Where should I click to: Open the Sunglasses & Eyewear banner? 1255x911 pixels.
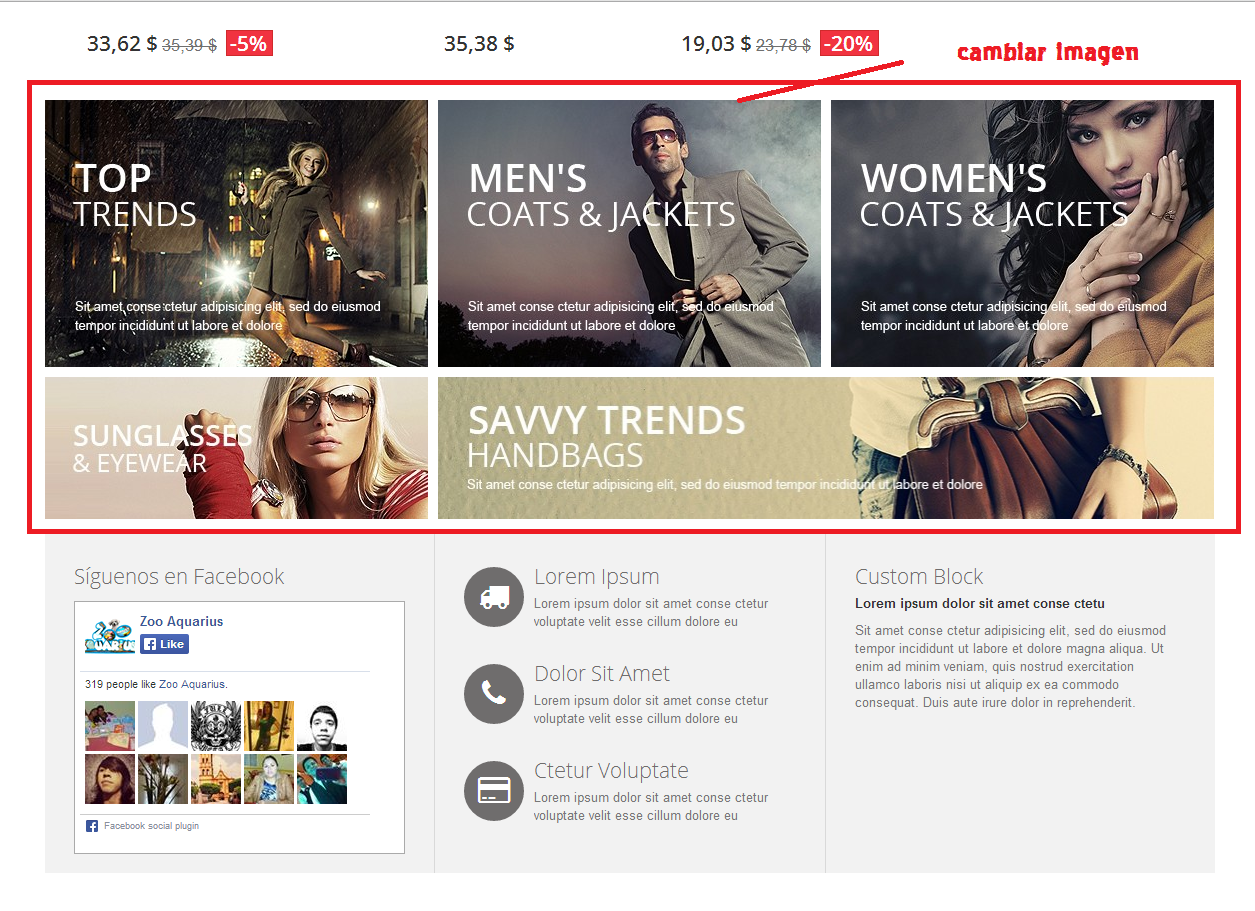(236, 448)
